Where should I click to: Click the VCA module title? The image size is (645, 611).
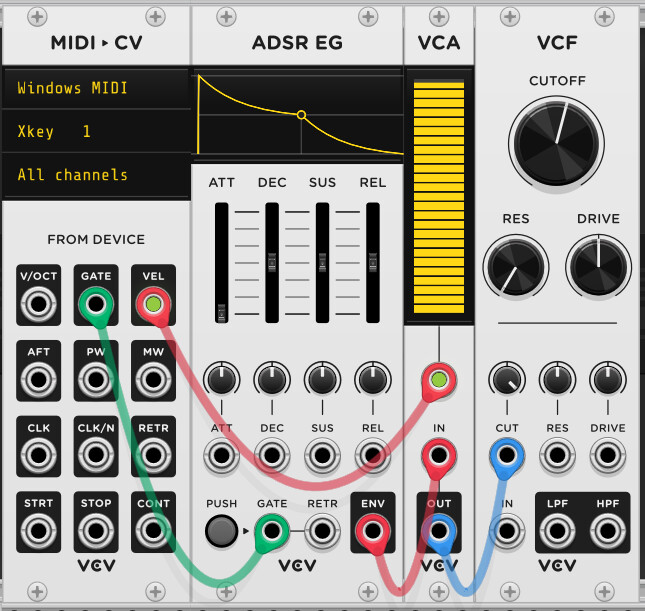(439, 43)
